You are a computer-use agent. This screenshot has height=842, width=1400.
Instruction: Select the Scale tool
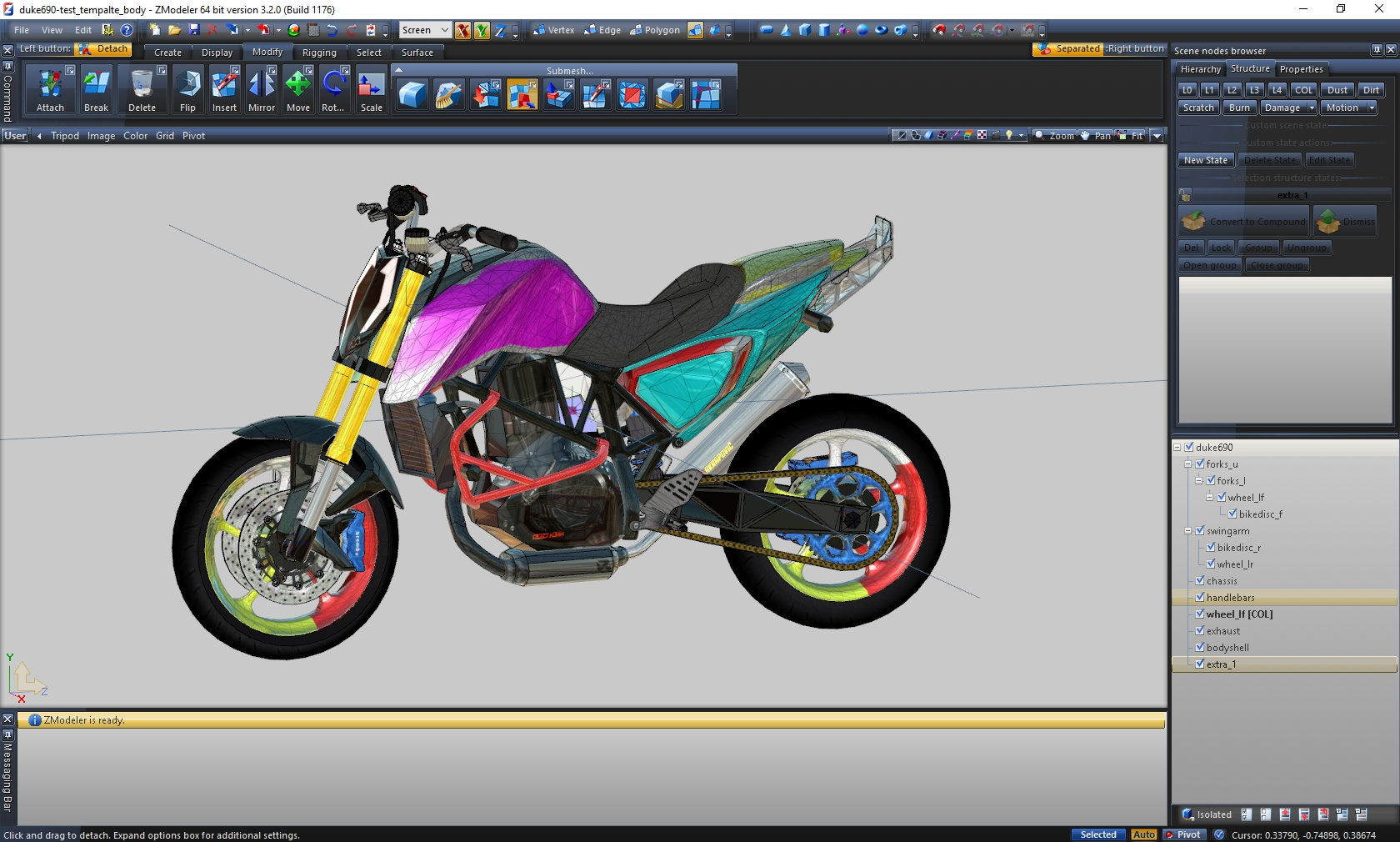point(371,90)
